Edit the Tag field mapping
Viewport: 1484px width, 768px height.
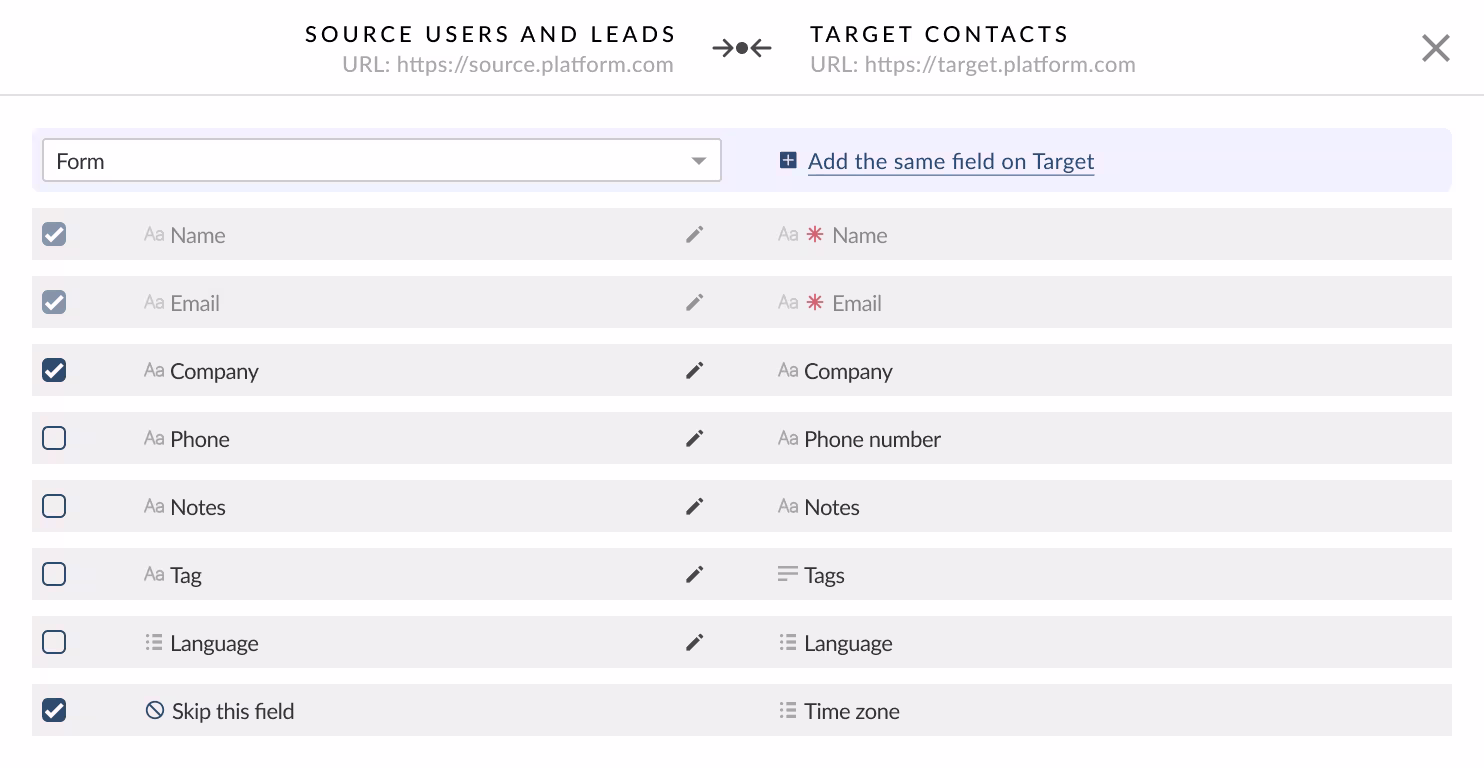click(695, 575)
